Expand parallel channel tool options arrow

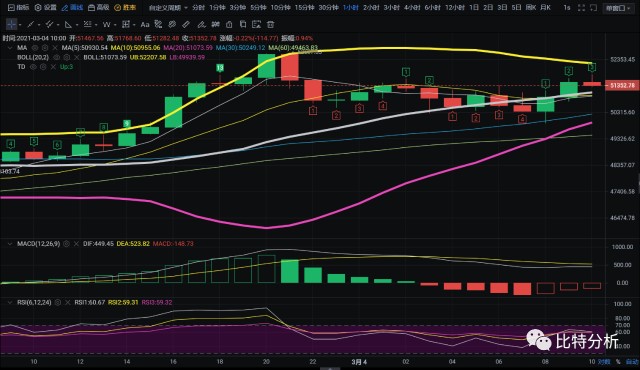coord(58,25)
